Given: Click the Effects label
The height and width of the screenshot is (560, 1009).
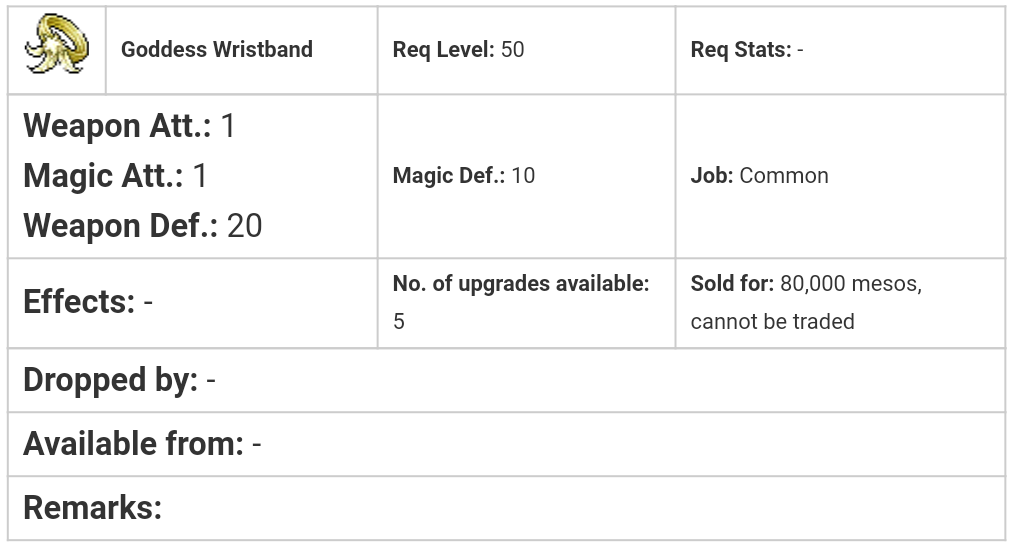Looking at the screenshot, I should pyautogui.click(x=79, y=302).
